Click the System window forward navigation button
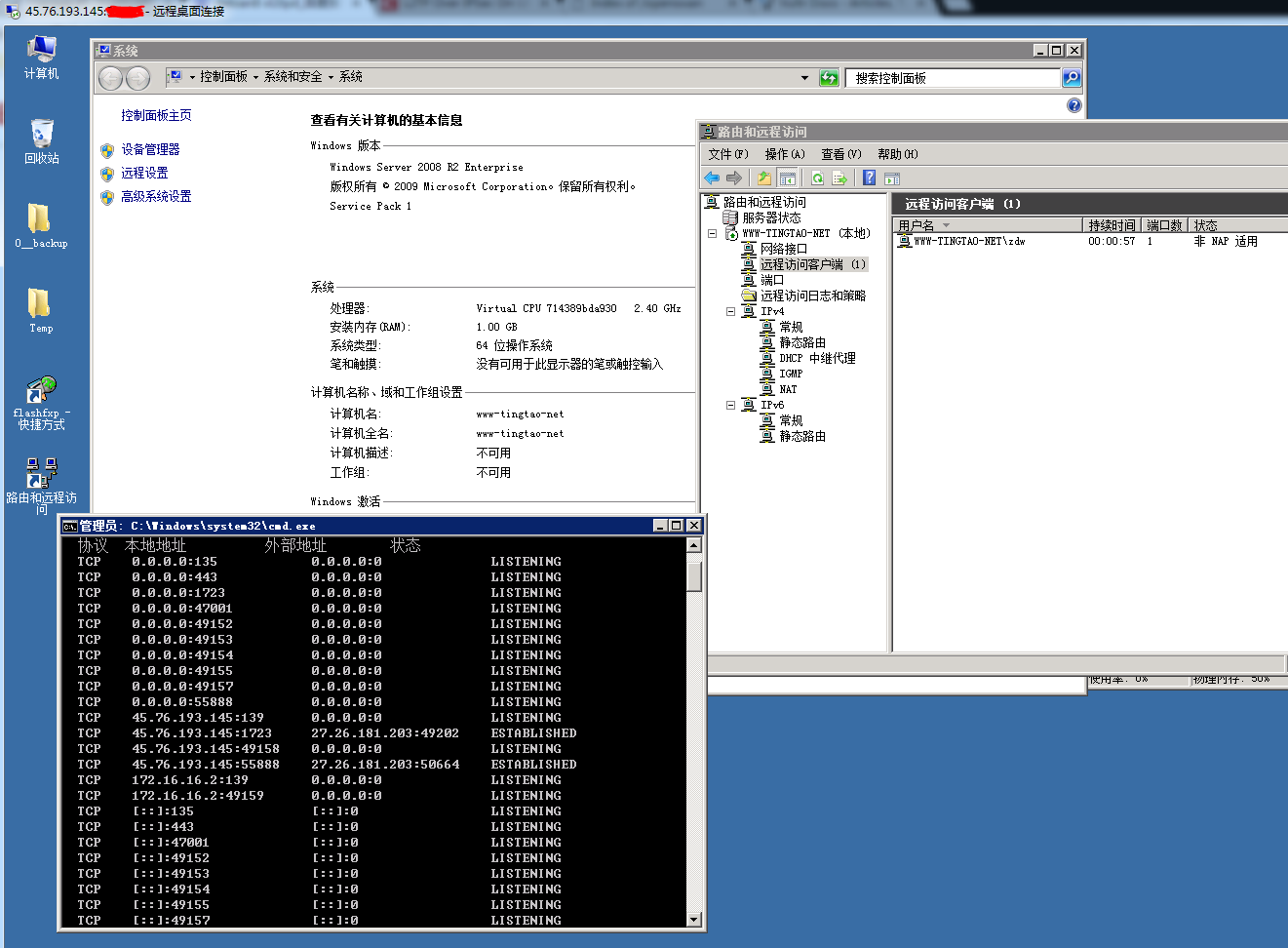 (138, 78)
